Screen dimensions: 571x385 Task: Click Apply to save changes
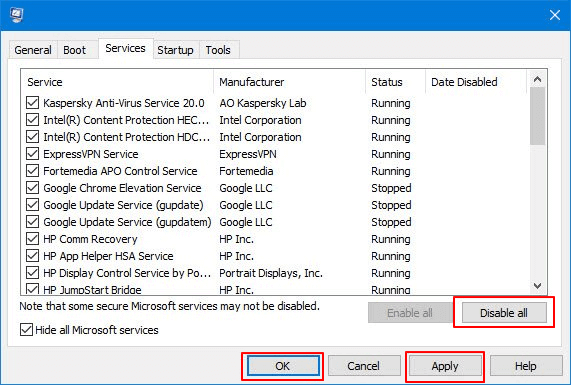click(x=445, y=366)
